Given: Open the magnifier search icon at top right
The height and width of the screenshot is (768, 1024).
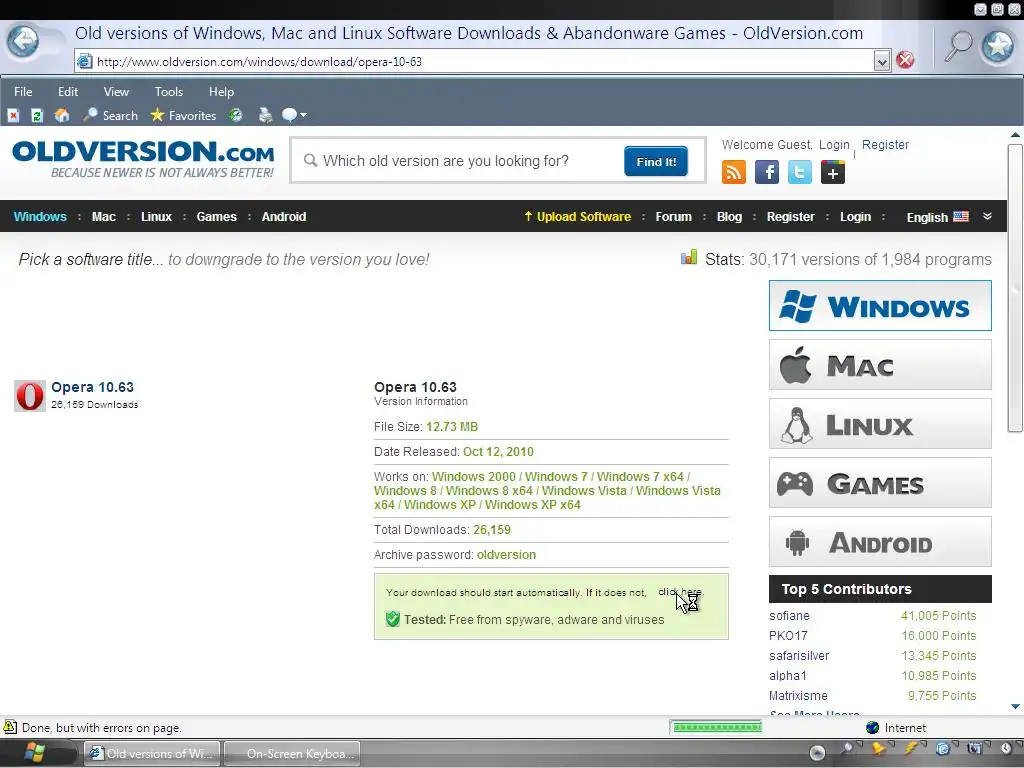Looking at the screenshot, I should (958, 45).
